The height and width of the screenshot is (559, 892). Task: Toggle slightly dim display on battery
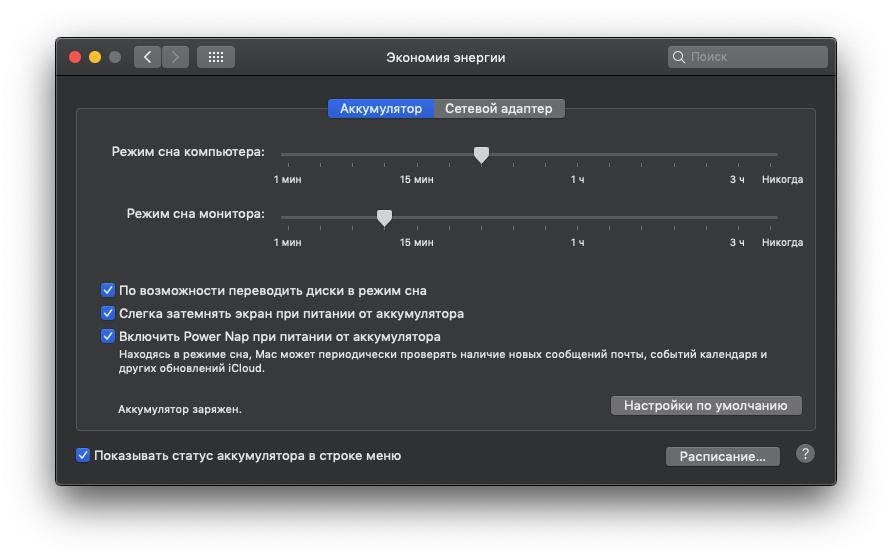pyautogui.click(x=108, y=313)
